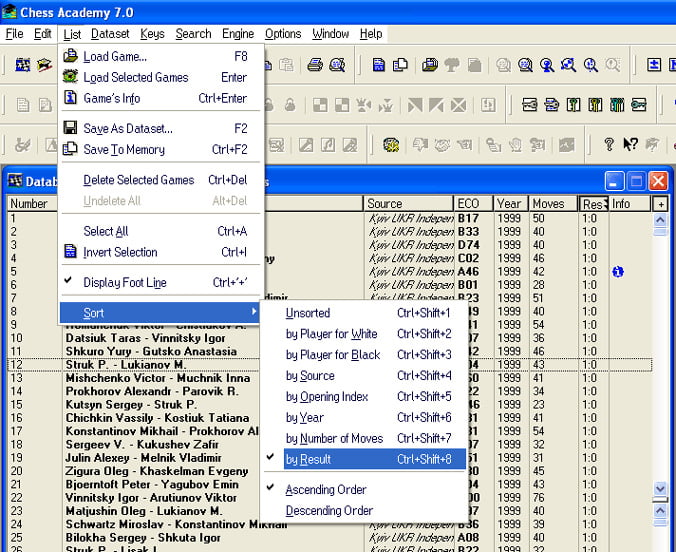The image size is (676, 552).
Task: Choose Save As Dataset... menu entry
Action: point(160,129)
